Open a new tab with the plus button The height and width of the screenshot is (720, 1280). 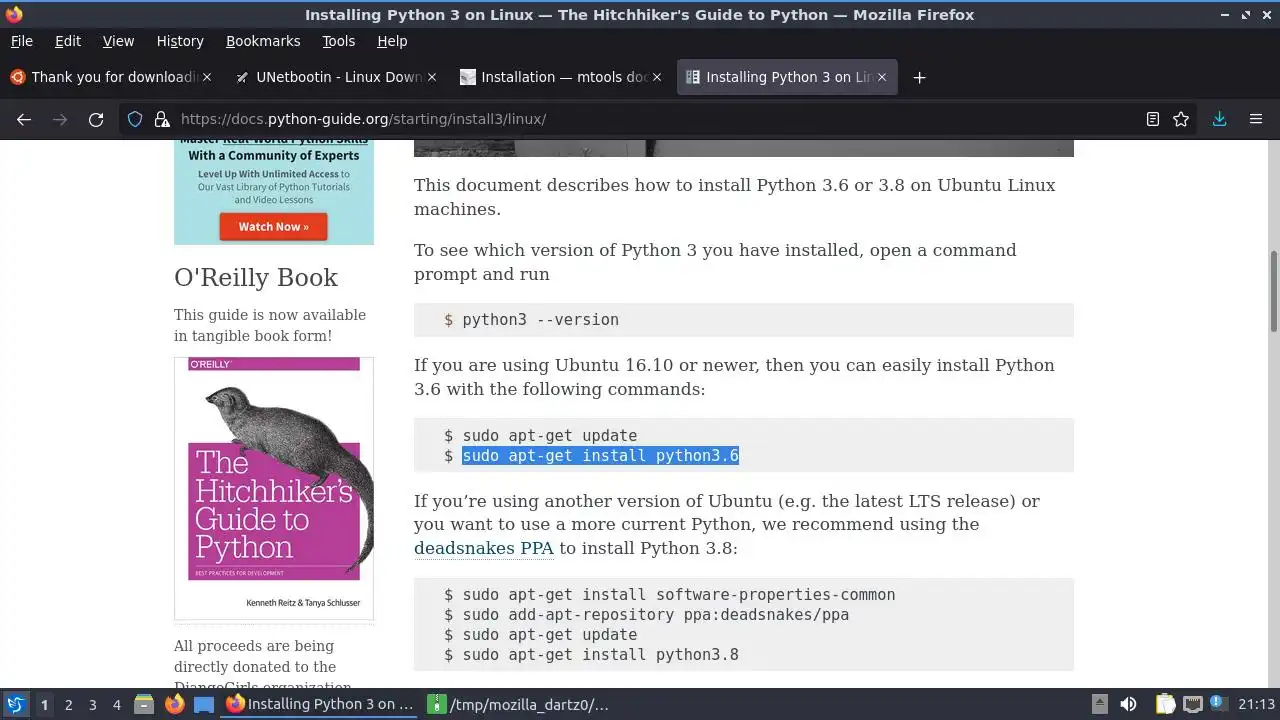coord(919,77)
